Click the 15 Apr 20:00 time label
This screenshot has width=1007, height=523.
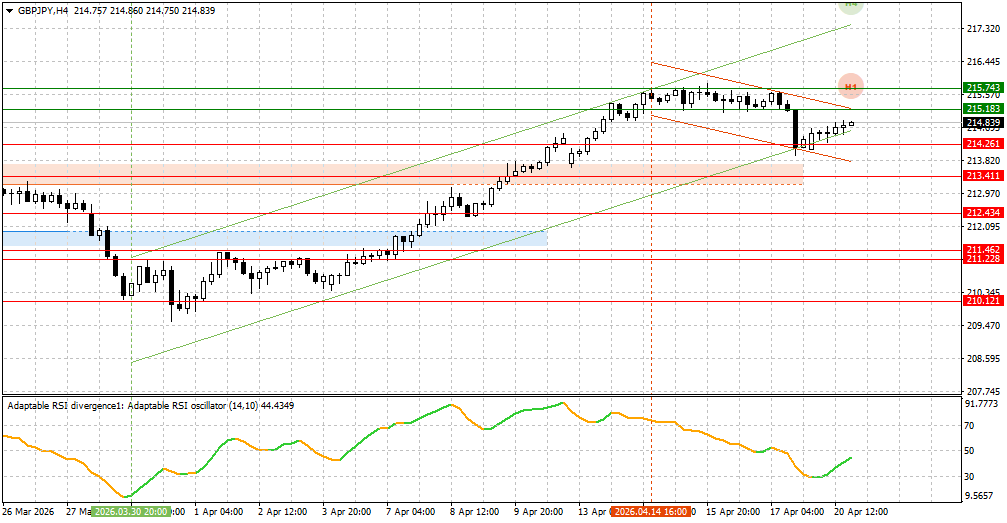(733, 512)
